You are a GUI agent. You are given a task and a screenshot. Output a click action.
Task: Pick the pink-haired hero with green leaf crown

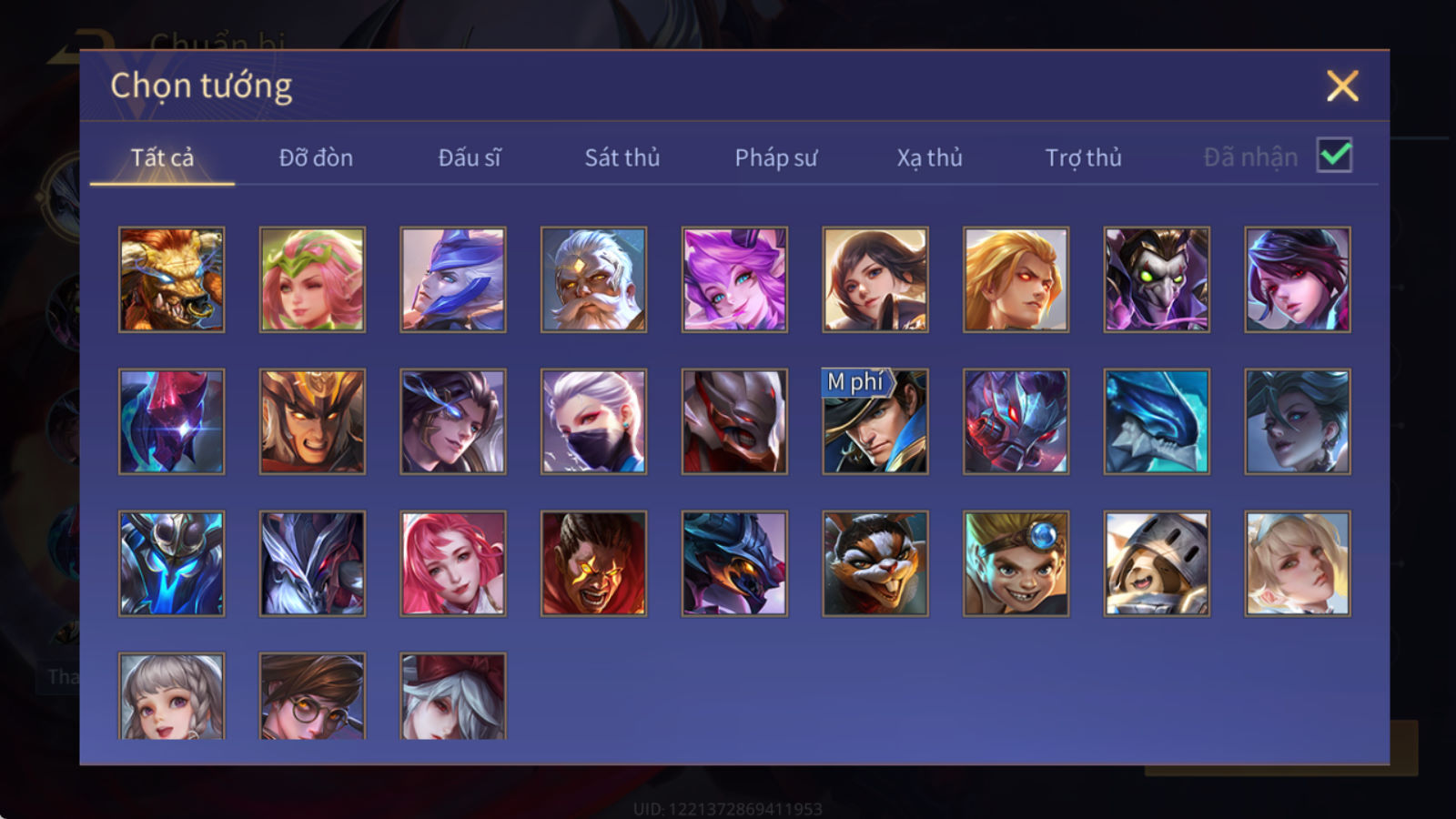point(312,279)
